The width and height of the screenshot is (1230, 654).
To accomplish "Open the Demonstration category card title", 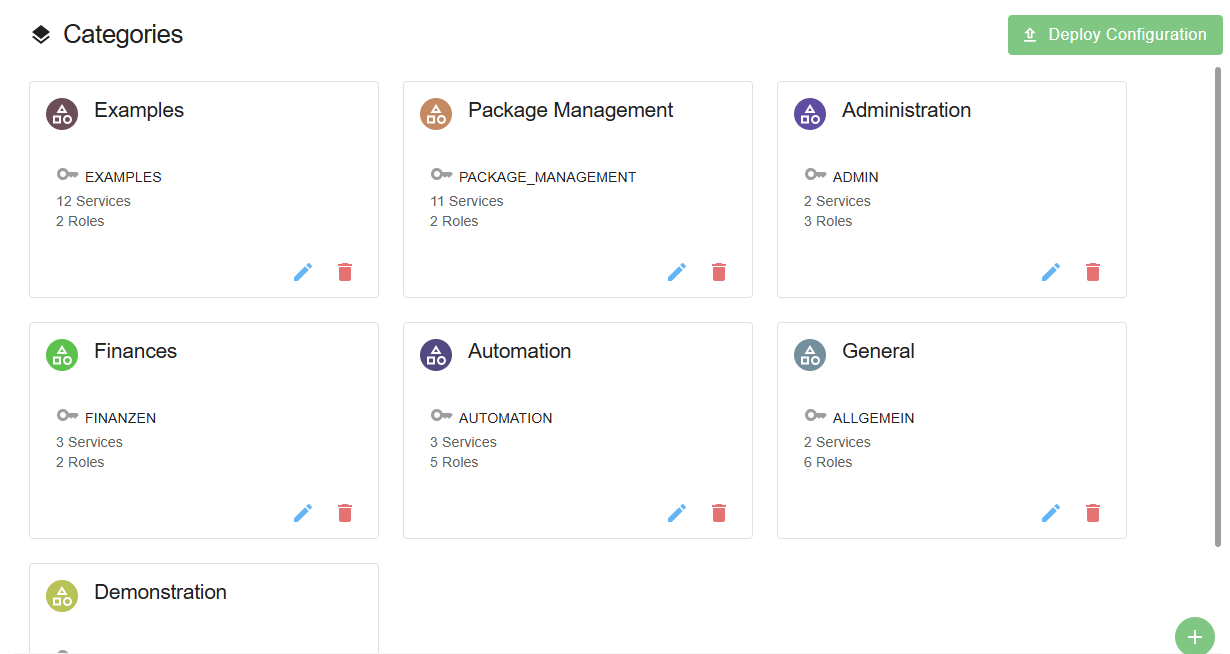I will point(160,592).
